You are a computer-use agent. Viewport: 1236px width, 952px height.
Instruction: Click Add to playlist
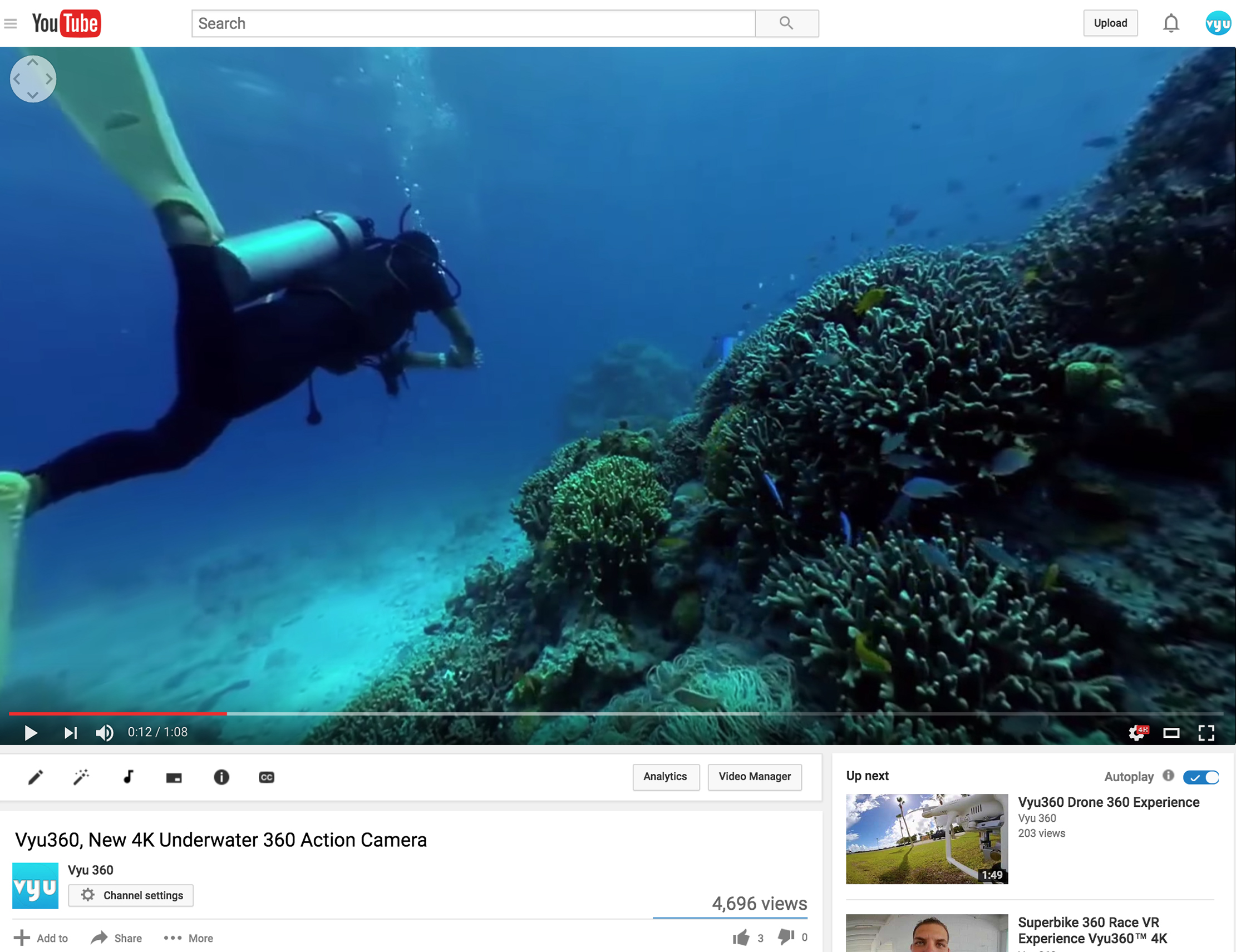41,938
